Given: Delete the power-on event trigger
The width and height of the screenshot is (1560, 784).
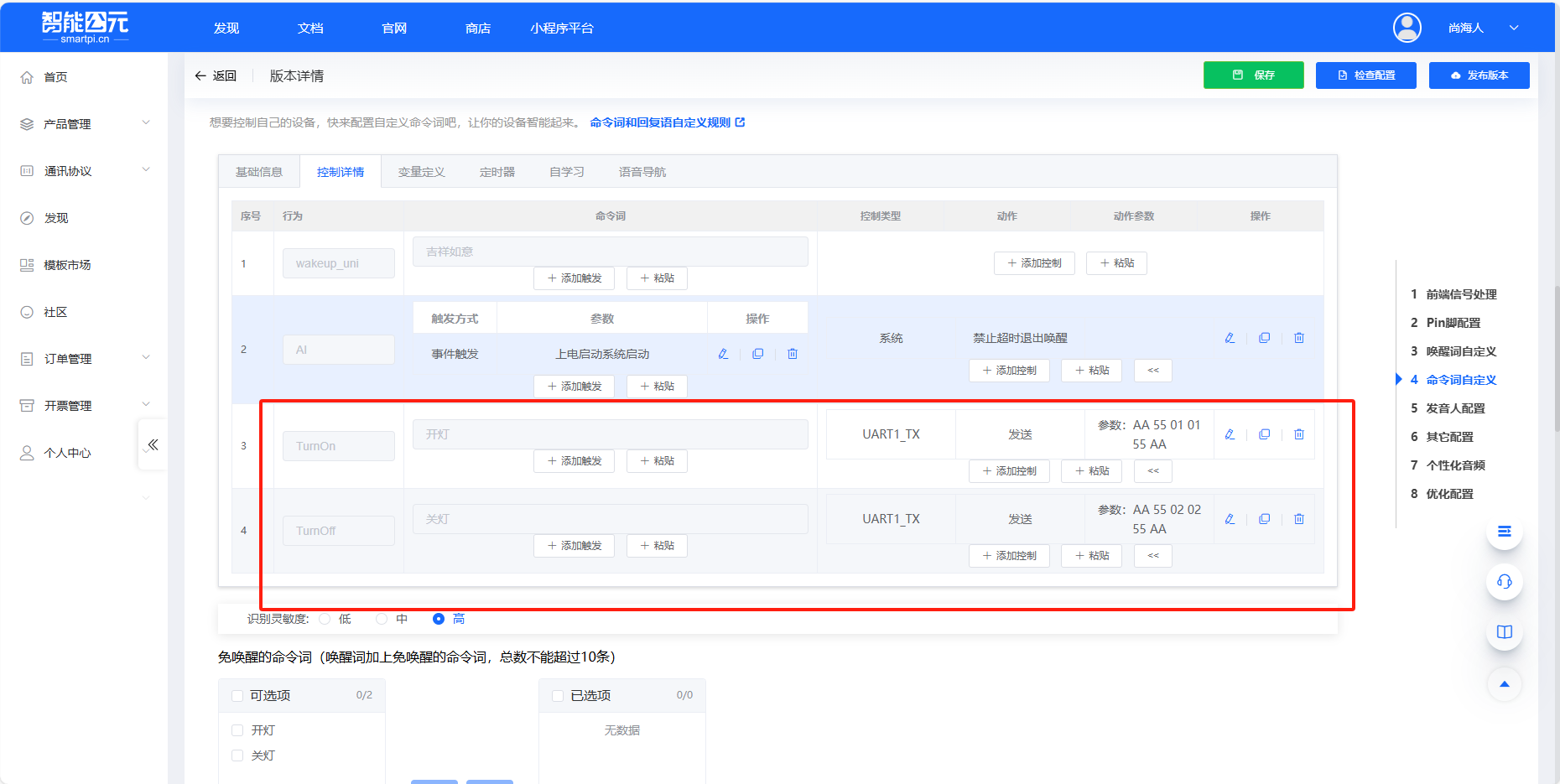Looking at the screenshot, I should tap(792, 354).
